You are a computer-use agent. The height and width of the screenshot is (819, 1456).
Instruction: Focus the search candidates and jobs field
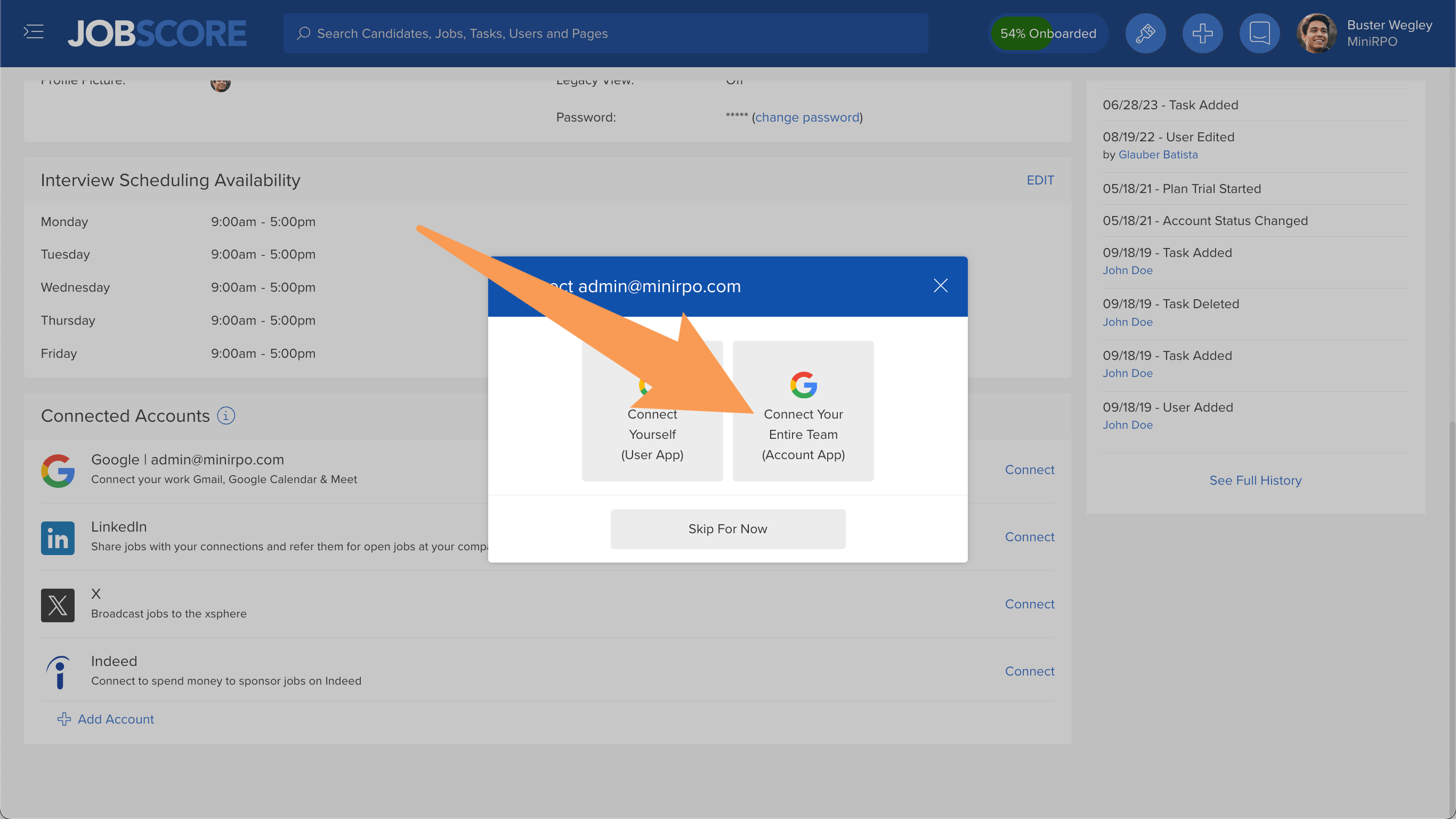[x=605, y=34]
